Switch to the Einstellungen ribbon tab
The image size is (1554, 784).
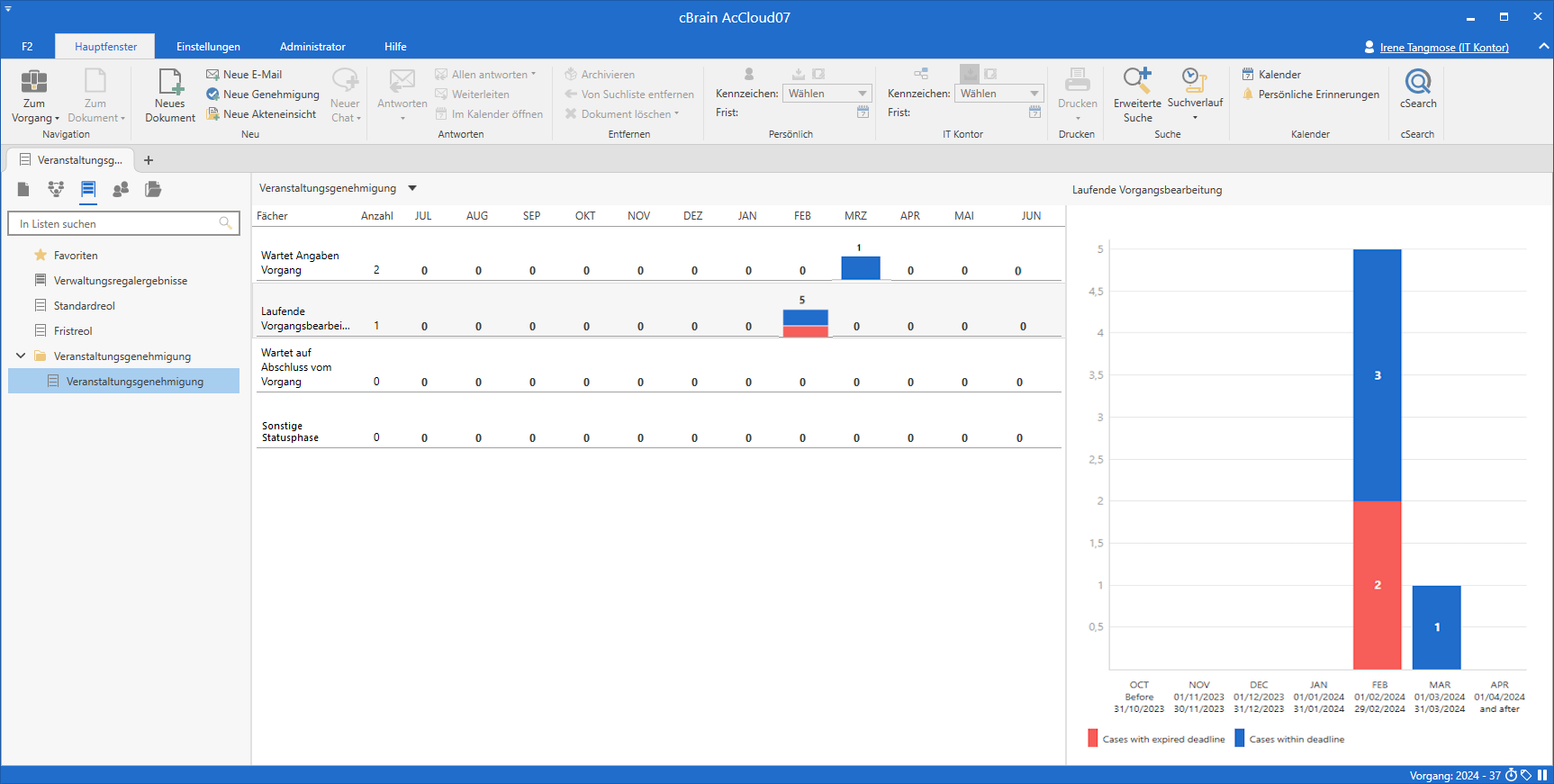(208, 47)
